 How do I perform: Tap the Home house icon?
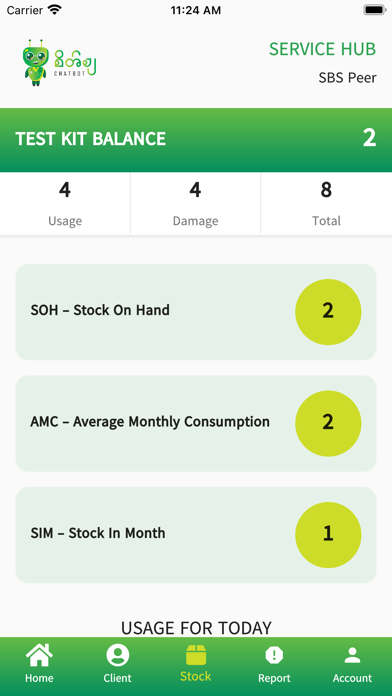point(39,655)
